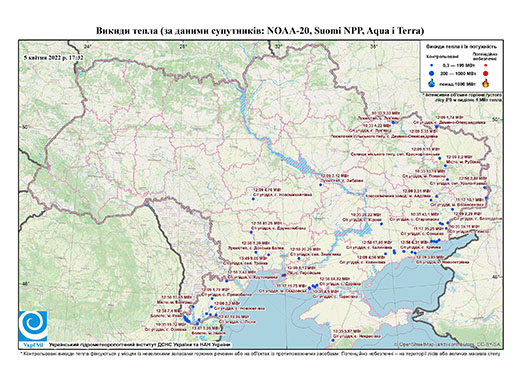Select the blue heat marker in Kirovohrad region
This screenshot has width=520, height=368.
pos(253,199)
